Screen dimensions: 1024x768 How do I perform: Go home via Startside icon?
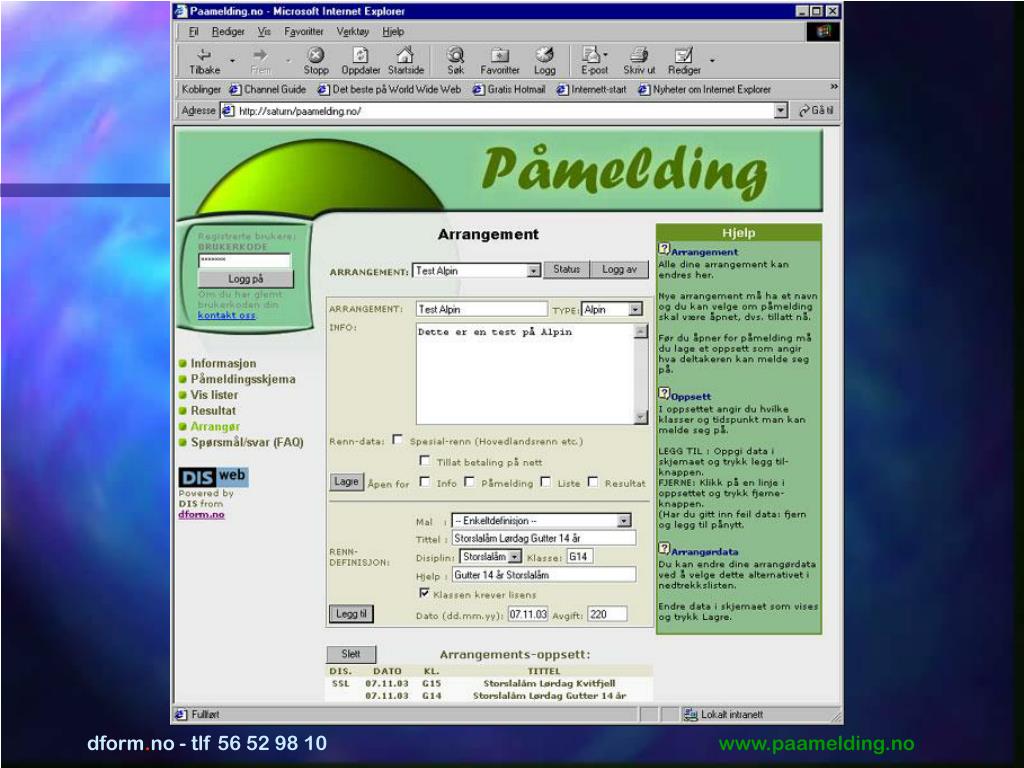[x=406, y=55]
